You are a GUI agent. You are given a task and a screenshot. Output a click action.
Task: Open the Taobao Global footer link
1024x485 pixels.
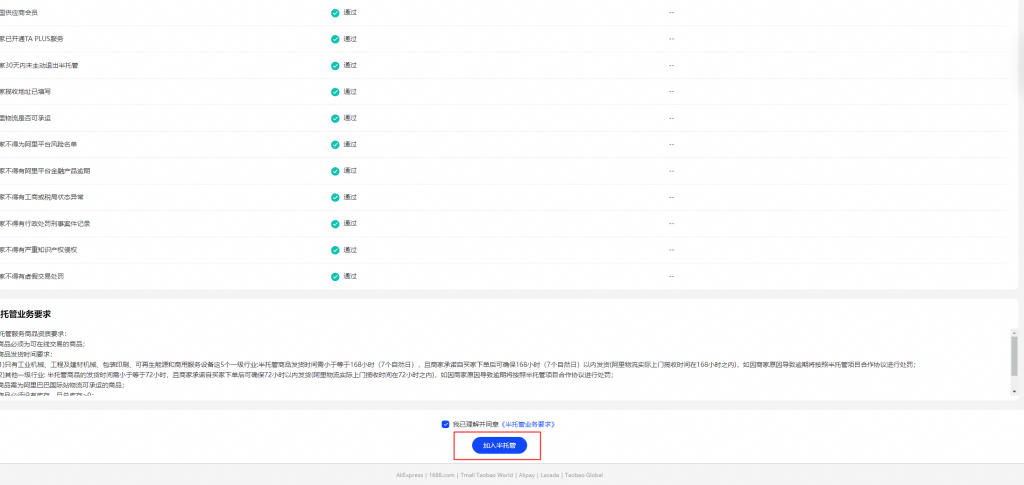click(x=584, y=475)
